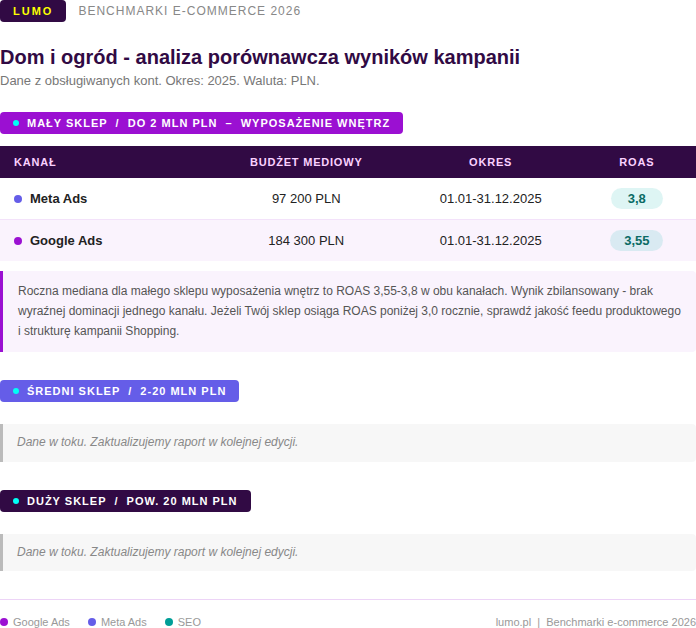
Task: Select the '97 200 PLN' budget cell
Action: click(x=306, y=198)
